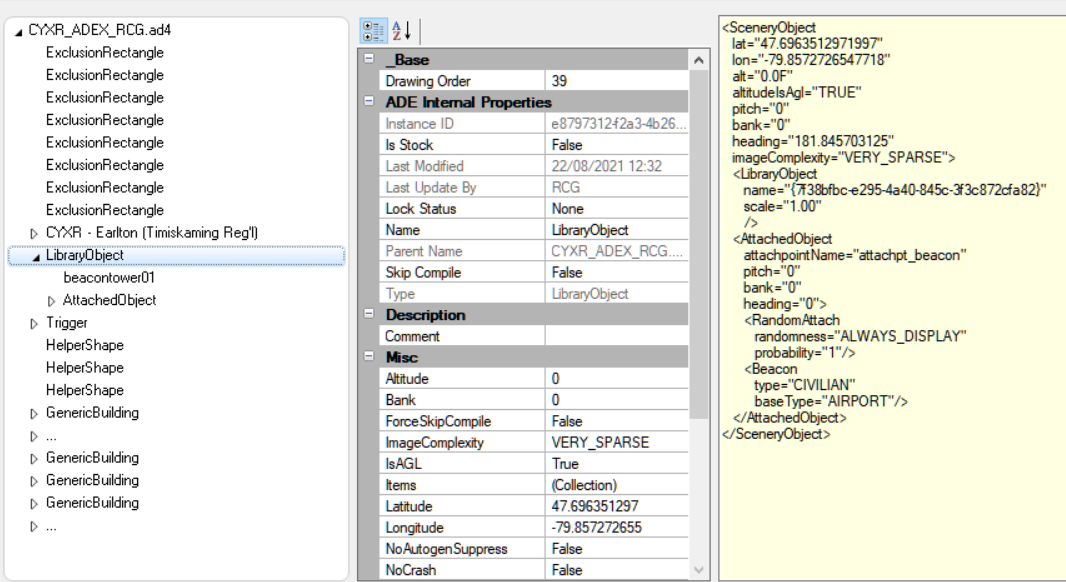The width and height of the screenshot is (1066, 582).
Task: Collapse the Misc property category
Action: [x=368, y=356]
